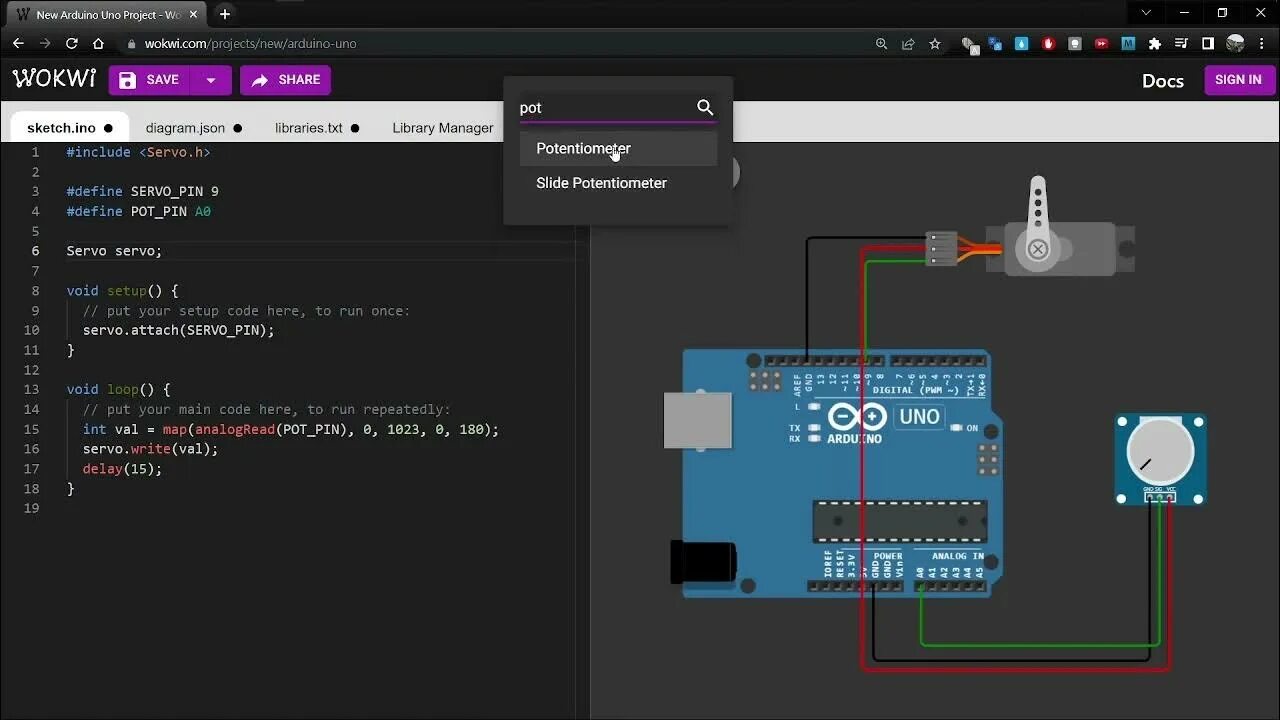
Task: Click the Arduino Uno board
Action: pos(835,473)
